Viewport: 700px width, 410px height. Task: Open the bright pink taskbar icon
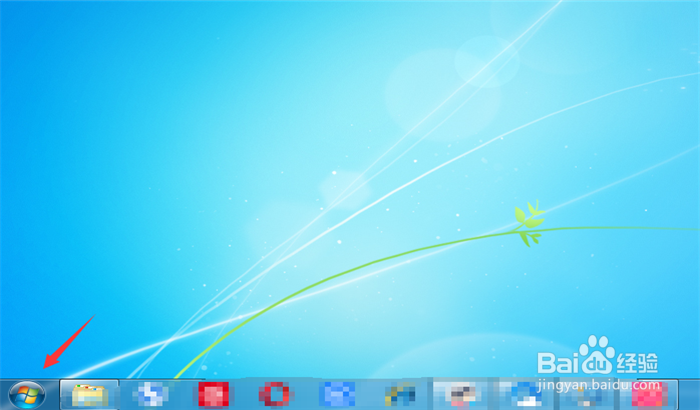click(x=650, y=395)
